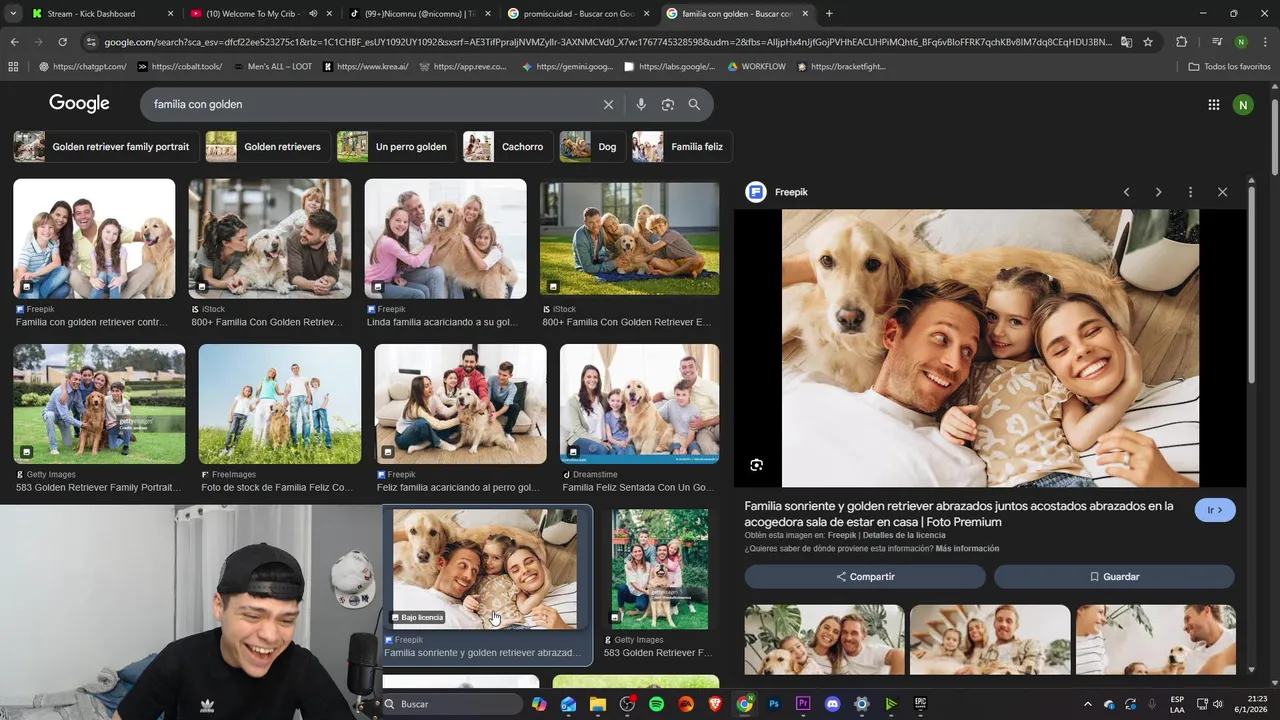Clear the Google search box text
This screenshot has height=720, width=1280.
pos(608,104)
